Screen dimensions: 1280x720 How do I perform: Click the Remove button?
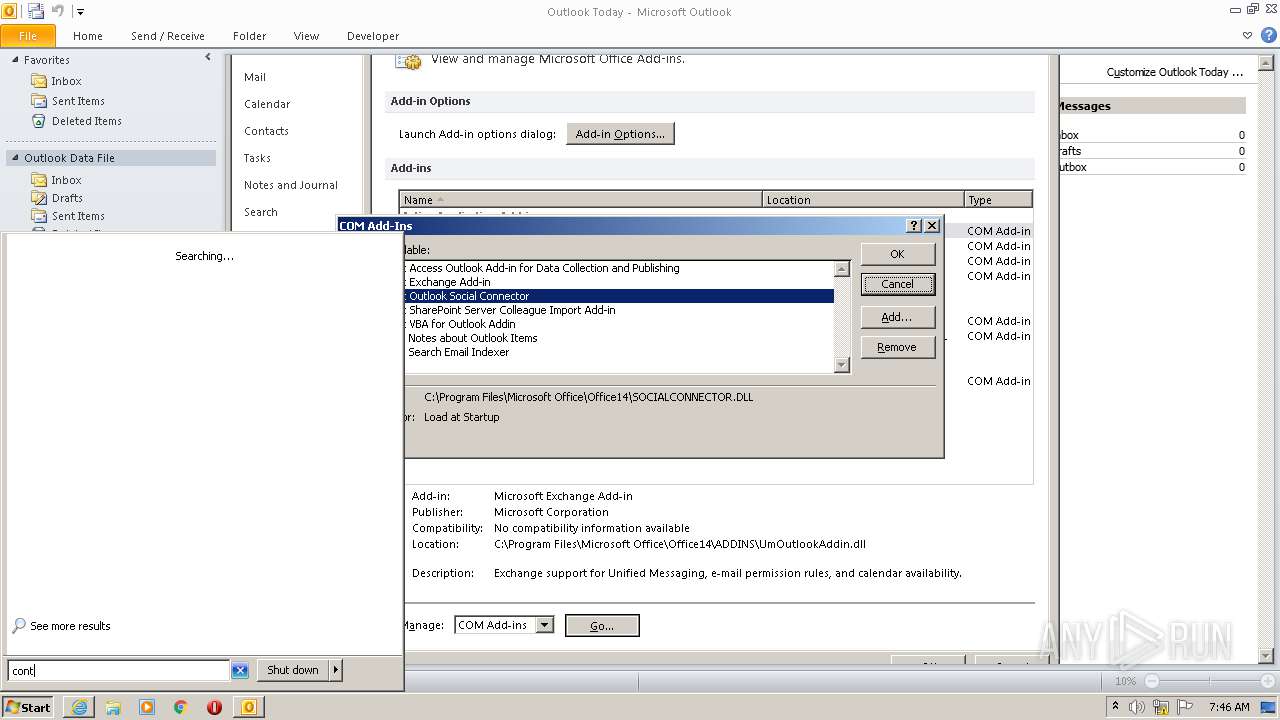897,347
